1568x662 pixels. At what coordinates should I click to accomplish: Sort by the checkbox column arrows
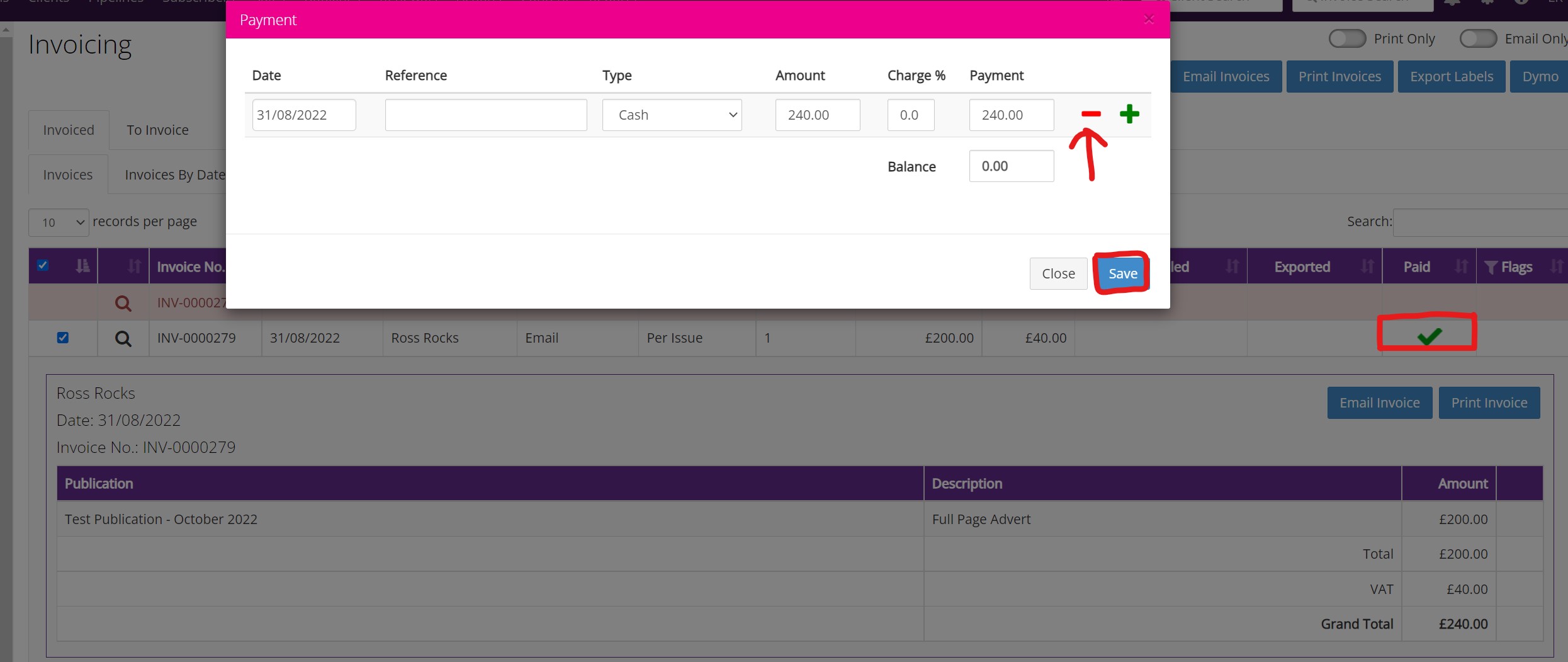pos(82,266)
